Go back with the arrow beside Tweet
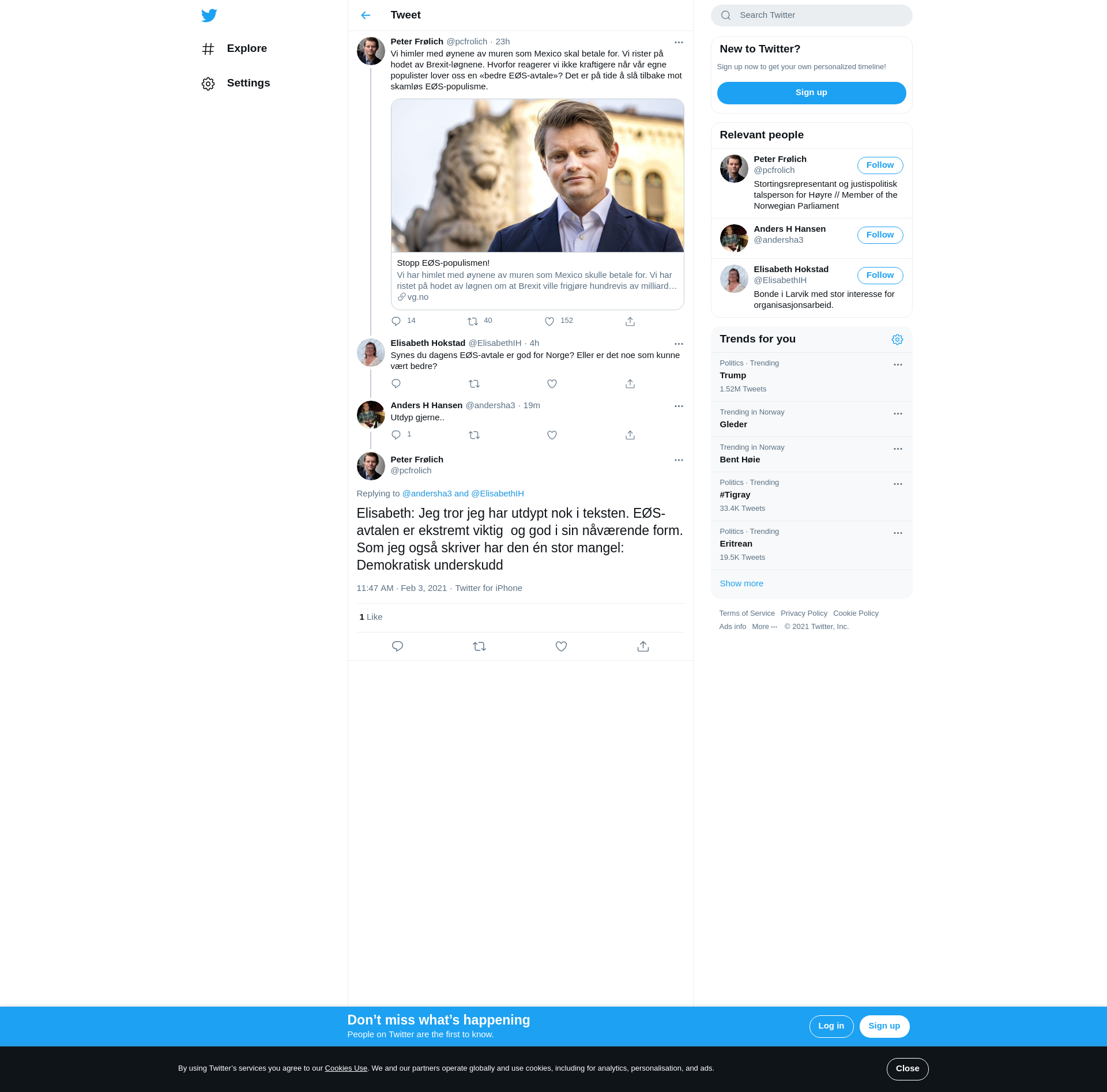The width and height of the screenshot is (1107, 1092). 366,16
